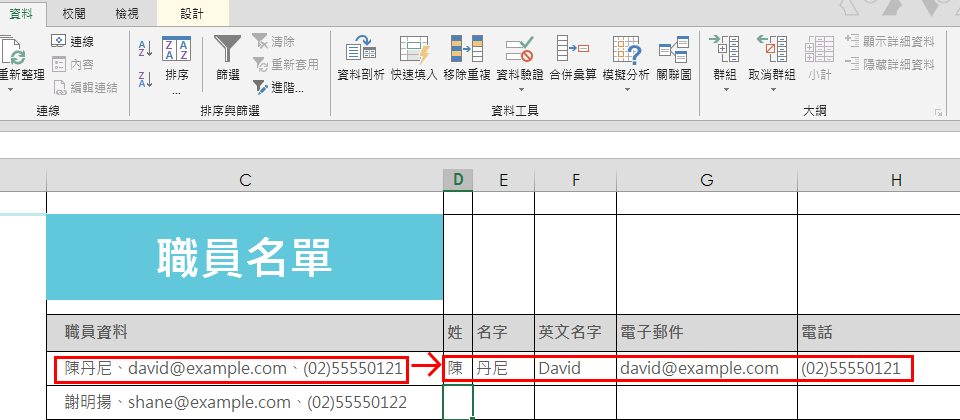Viewport: 960px width, 420px height.
Task: Expand Refresh All dropdown arrow
Action: click(11, 89)
